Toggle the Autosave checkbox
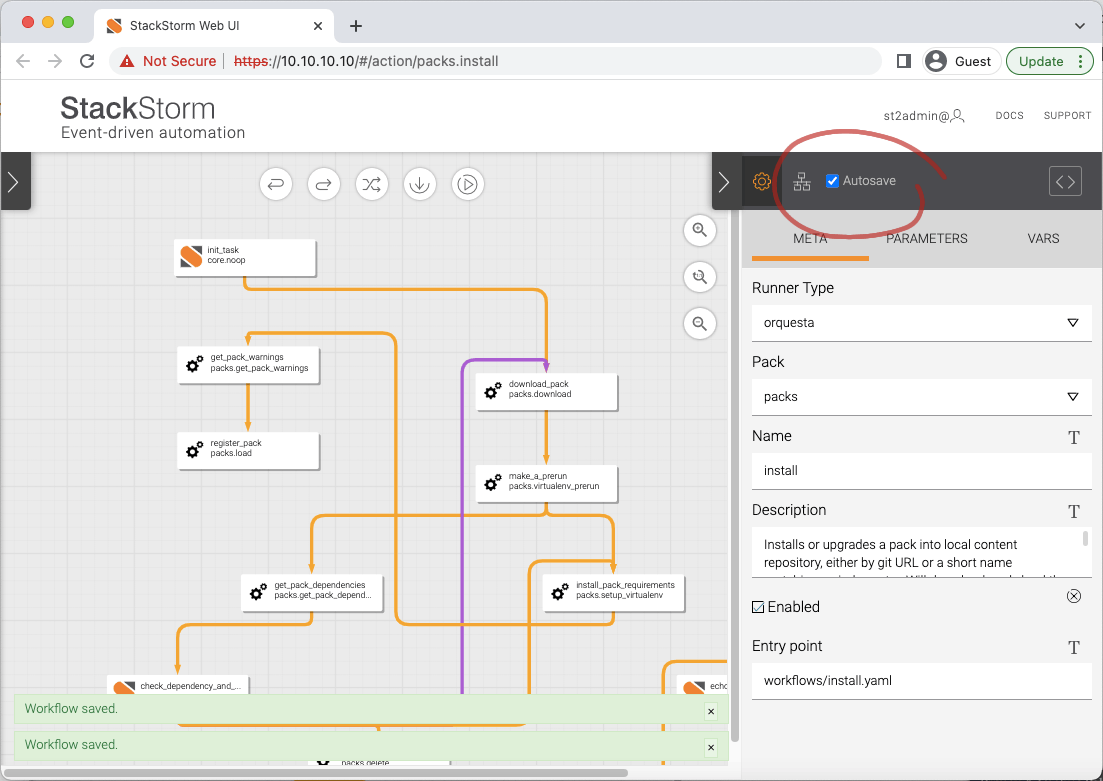Image resolution: width=1103 pixels, height=781 pixels. [x=832, y=181]
